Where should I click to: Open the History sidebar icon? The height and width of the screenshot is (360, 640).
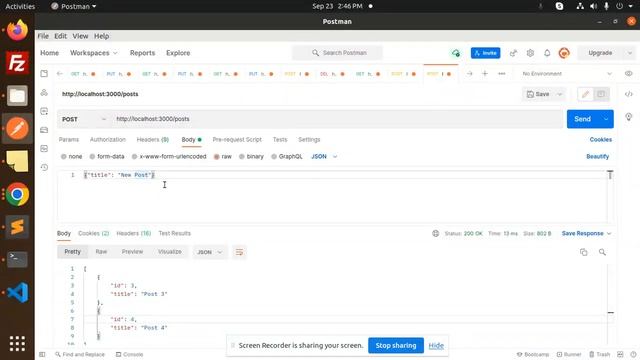tap(44, 167)
